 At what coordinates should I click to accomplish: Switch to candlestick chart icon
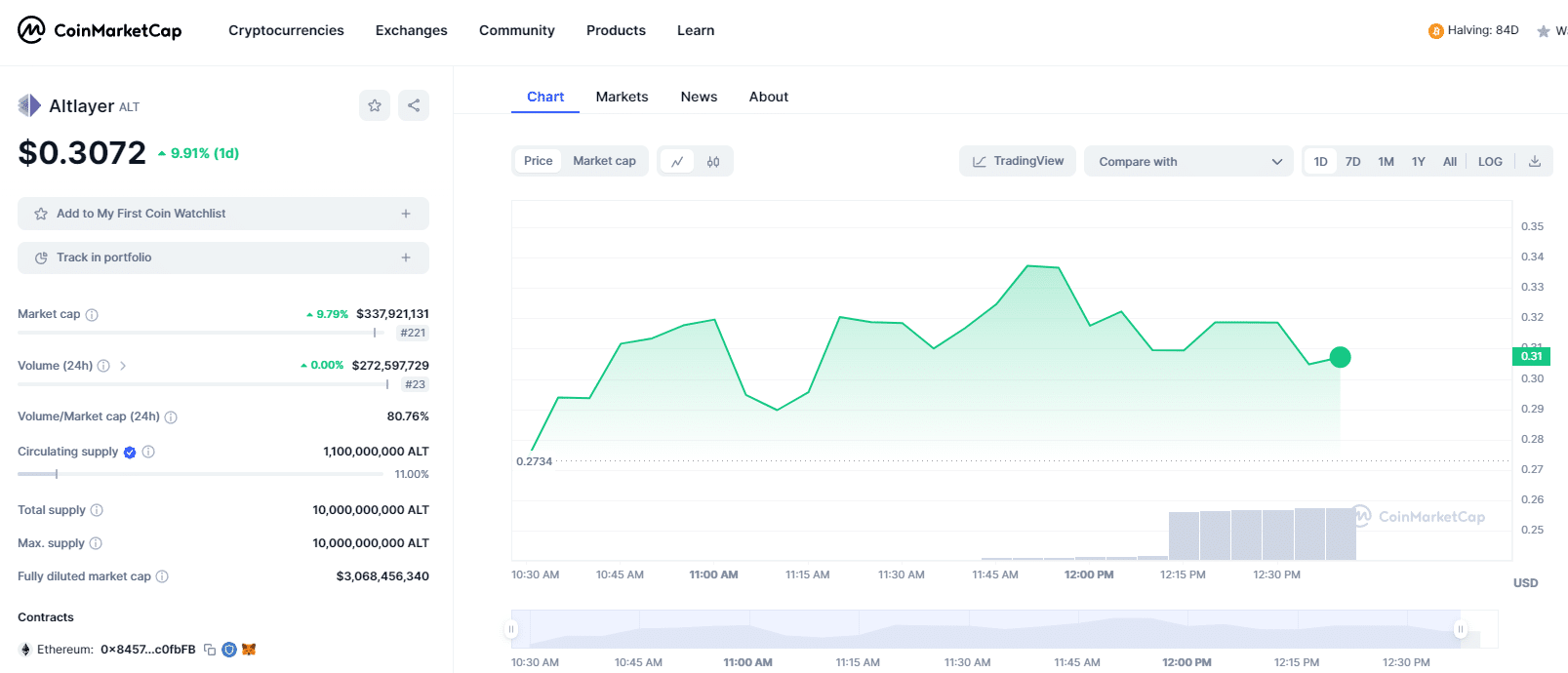point(713,162)
